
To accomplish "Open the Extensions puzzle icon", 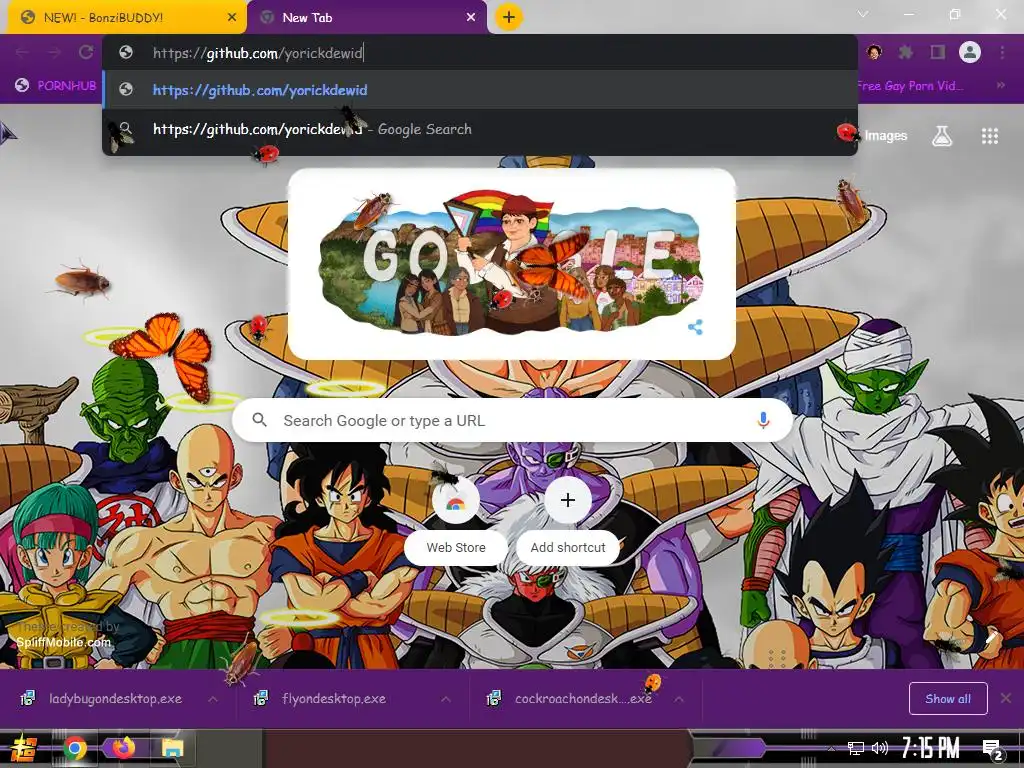I will coord(906,52).
